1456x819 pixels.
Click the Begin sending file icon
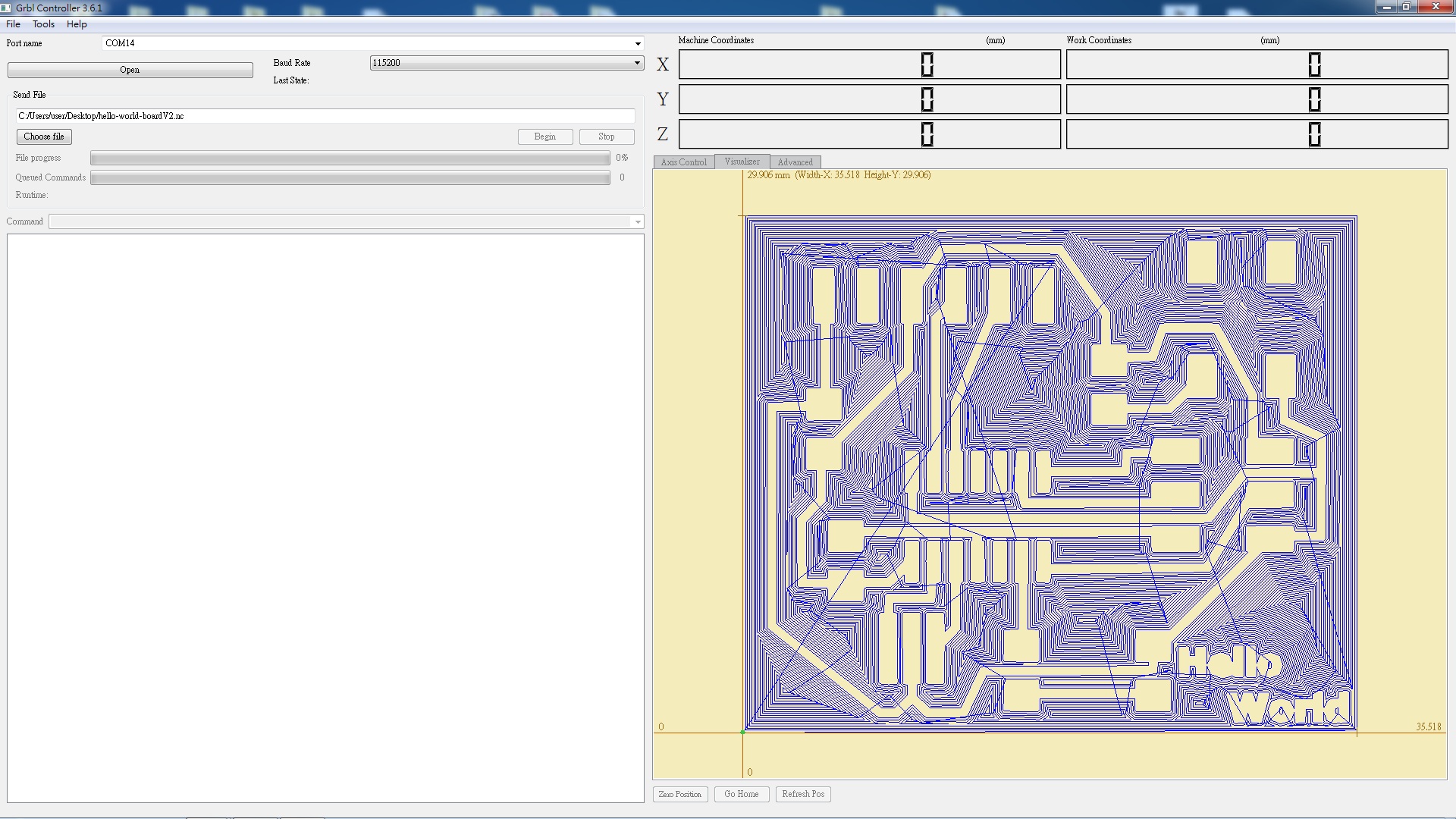[x=544, y=136]
